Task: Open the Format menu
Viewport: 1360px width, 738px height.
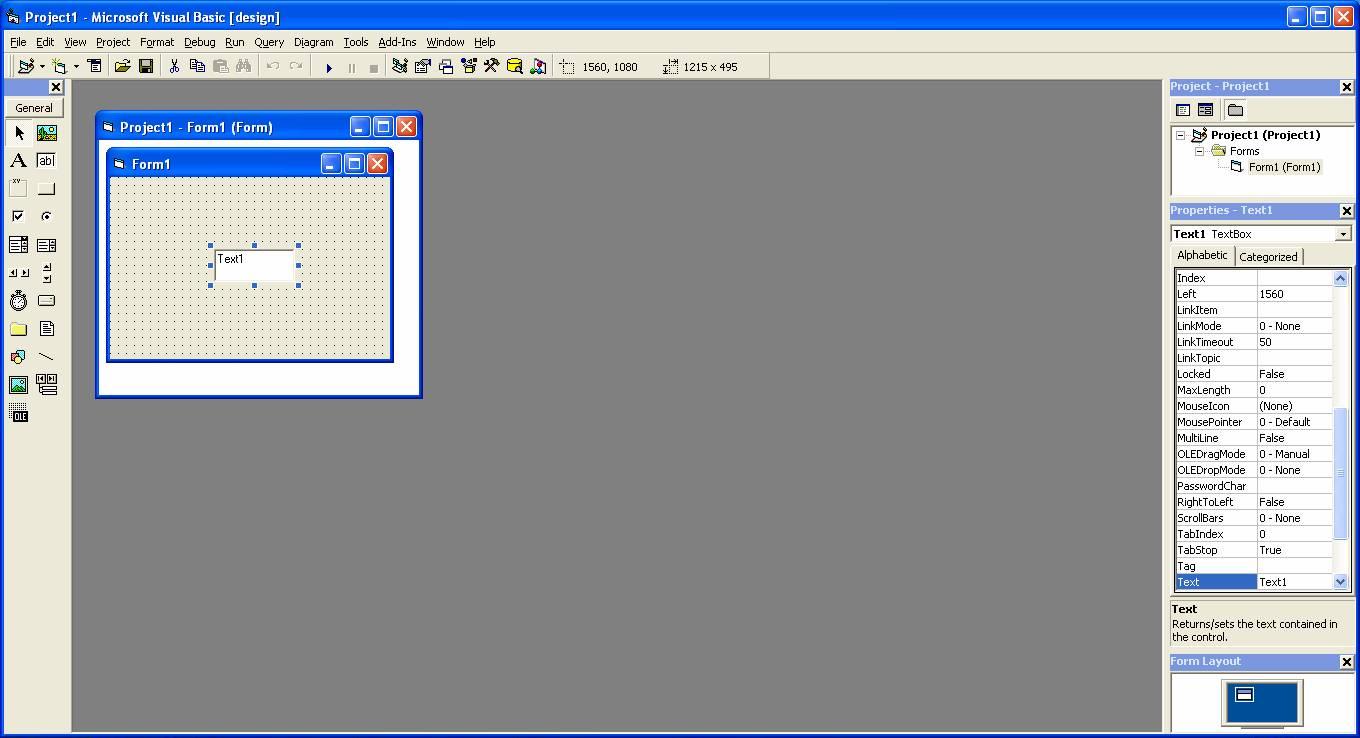Action: pyautogui.click(x=157, y=42)
